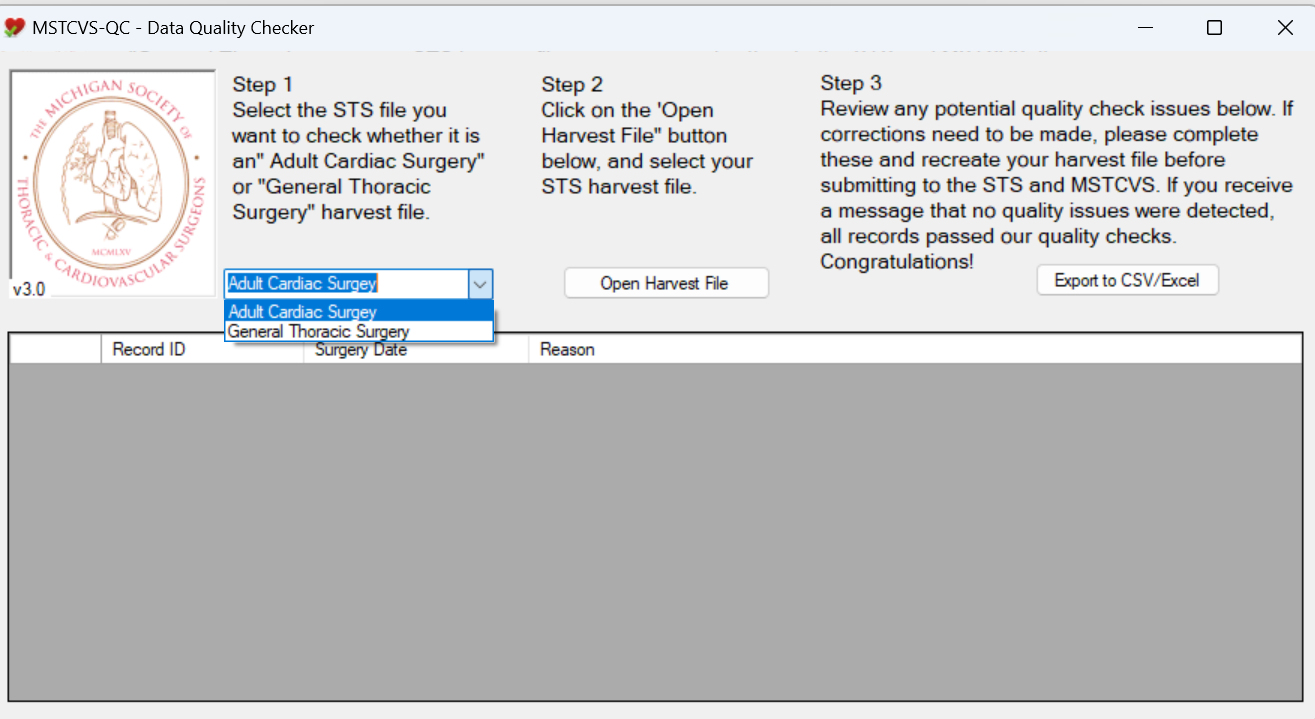Click the highlighted combo box text field
Viewport: 1315px width, 719px height.
[x=345, y=284]
